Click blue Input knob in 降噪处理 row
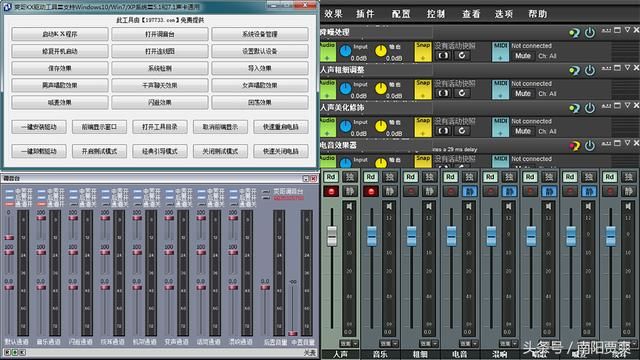This screenshot has width=640, height=360. (x=346, y=51)
